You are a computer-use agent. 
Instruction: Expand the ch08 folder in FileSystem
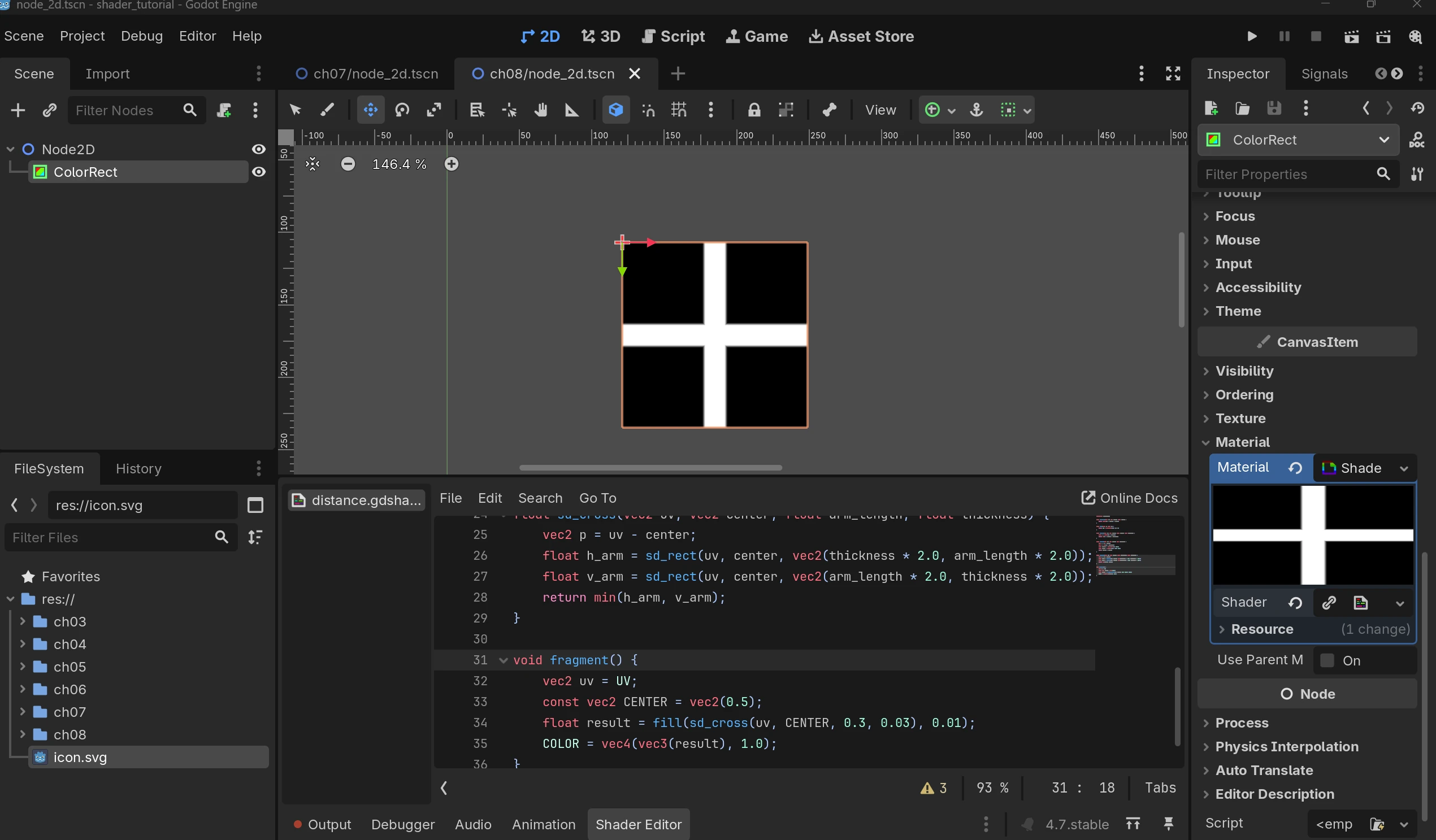click(x=23, y=734)
